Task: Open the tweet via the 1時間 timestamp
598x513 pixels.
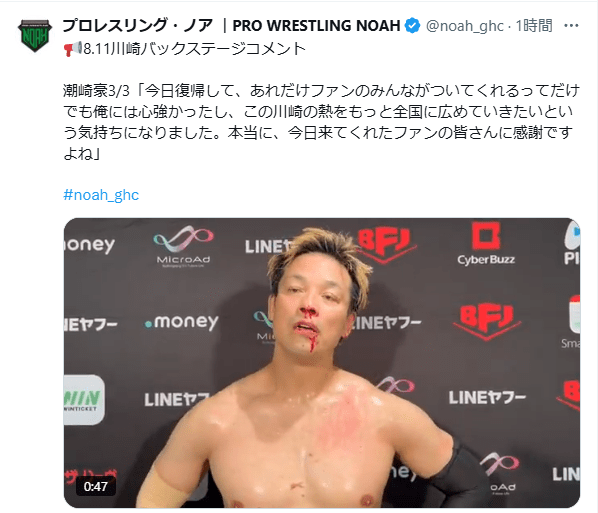Action: pyautogui.click(x=534, y=26)
